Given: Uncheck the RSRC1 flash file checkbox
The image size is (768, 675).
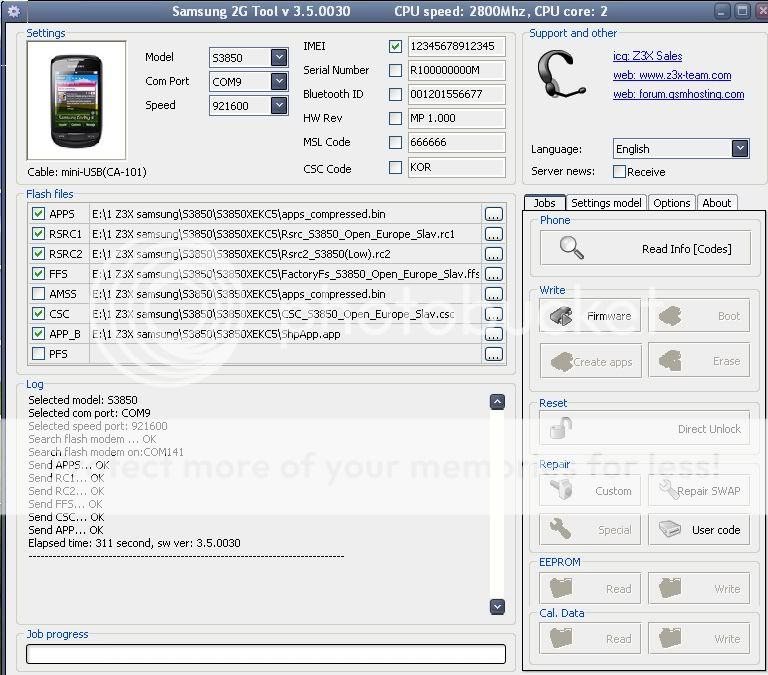Looking at the screenshot, I should (38, 234).
